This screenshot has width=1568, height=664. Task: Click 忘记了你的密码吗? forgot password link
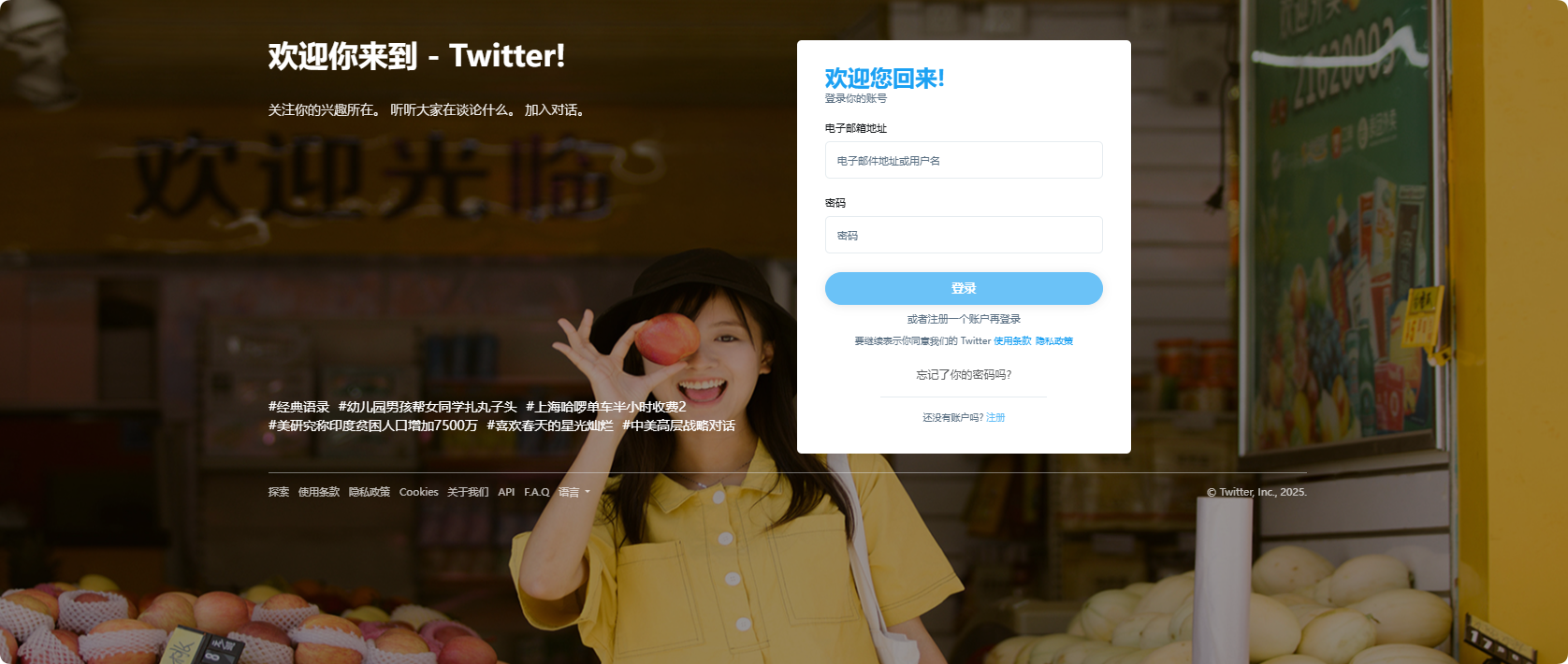[964, 375]
